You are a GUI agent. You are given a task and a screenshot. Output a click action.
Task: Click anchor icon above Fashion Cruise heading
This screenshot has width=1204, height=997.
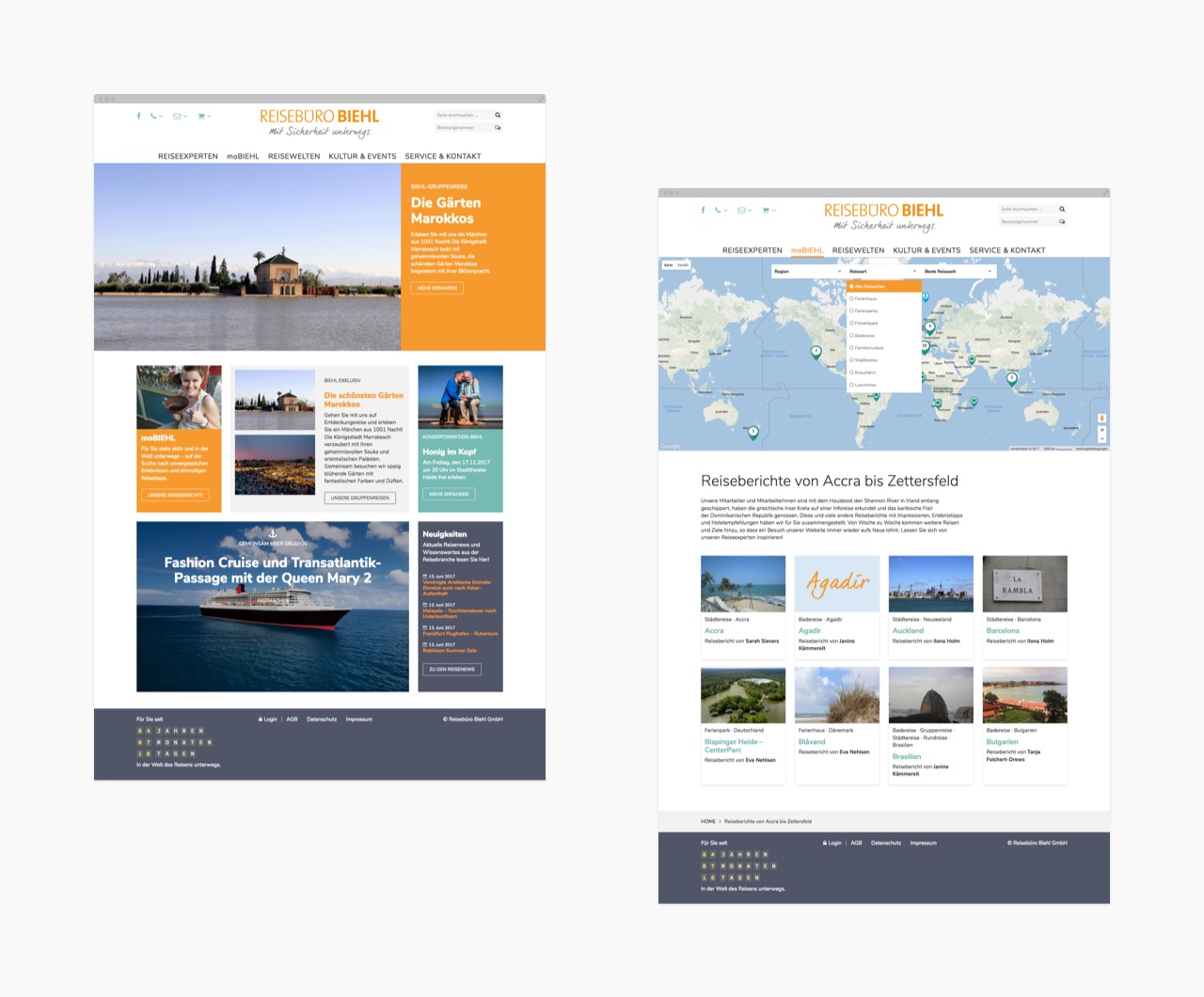click(273, 533)
